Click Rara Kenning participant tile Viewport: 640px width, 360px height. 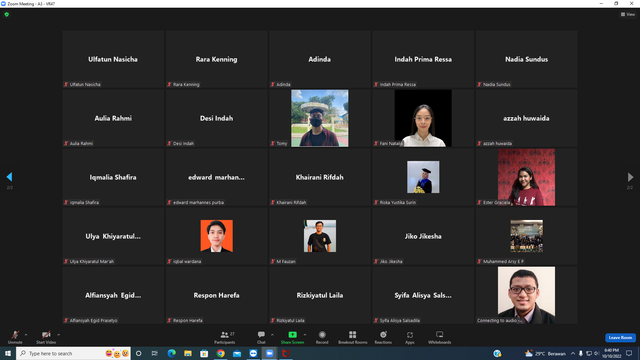click(216, 59)
